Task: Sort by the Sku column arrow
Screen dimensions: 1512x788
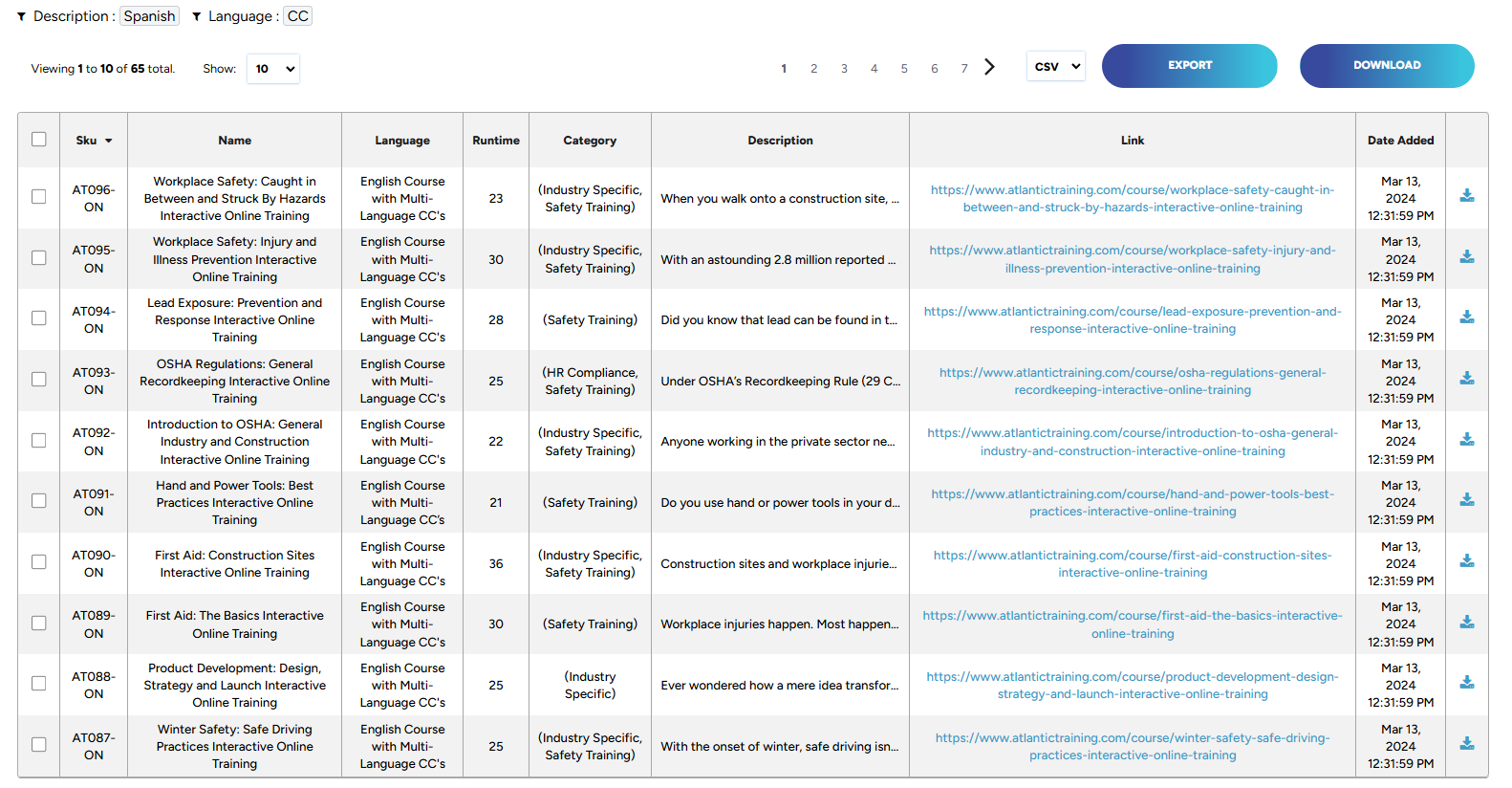Action: [x=109, y=141]
